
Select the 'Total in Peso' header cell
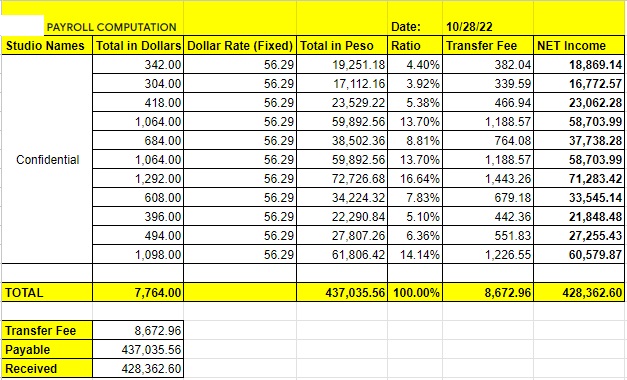342,45
